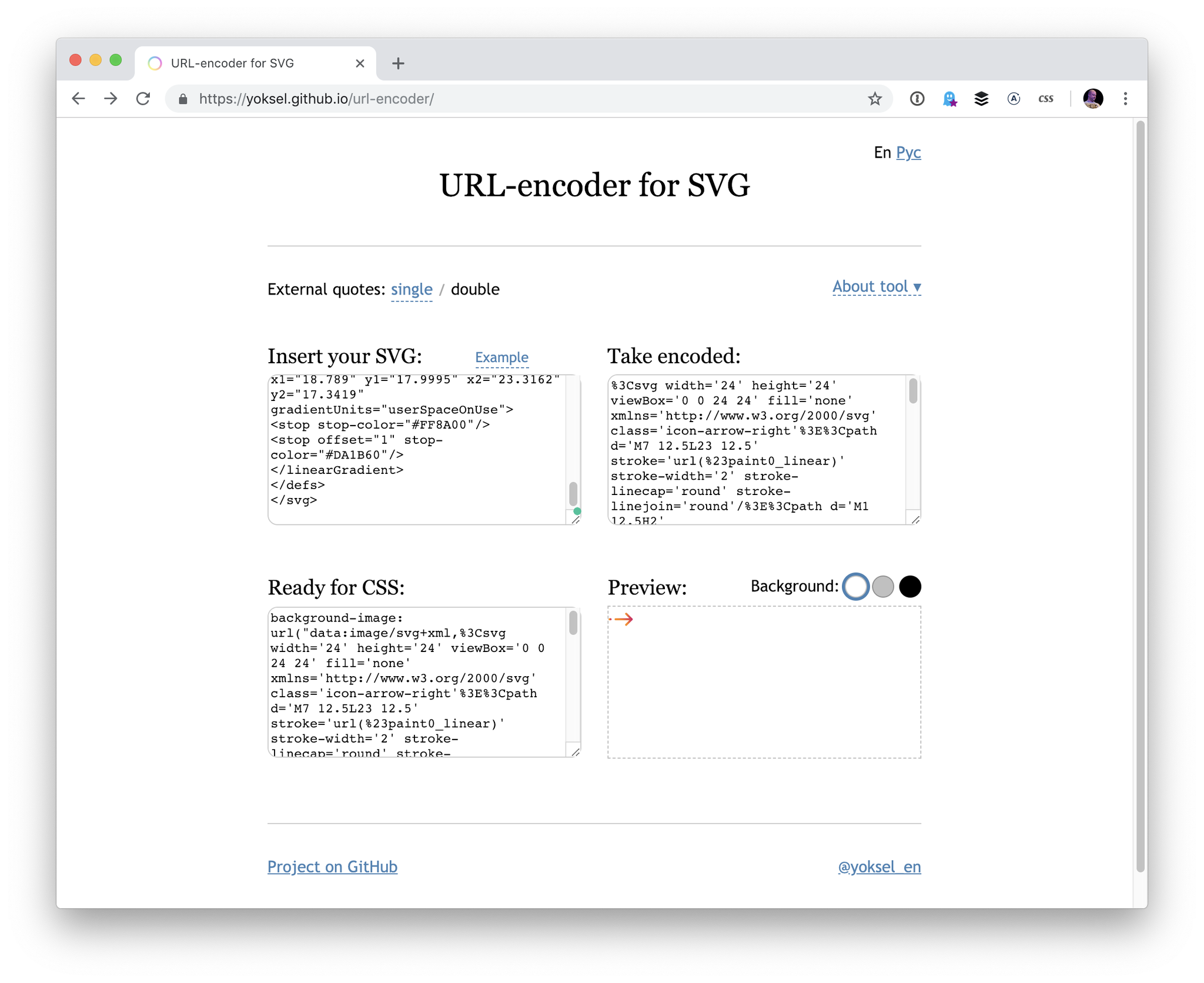Set preview background to gray

[x=883, y=586]
